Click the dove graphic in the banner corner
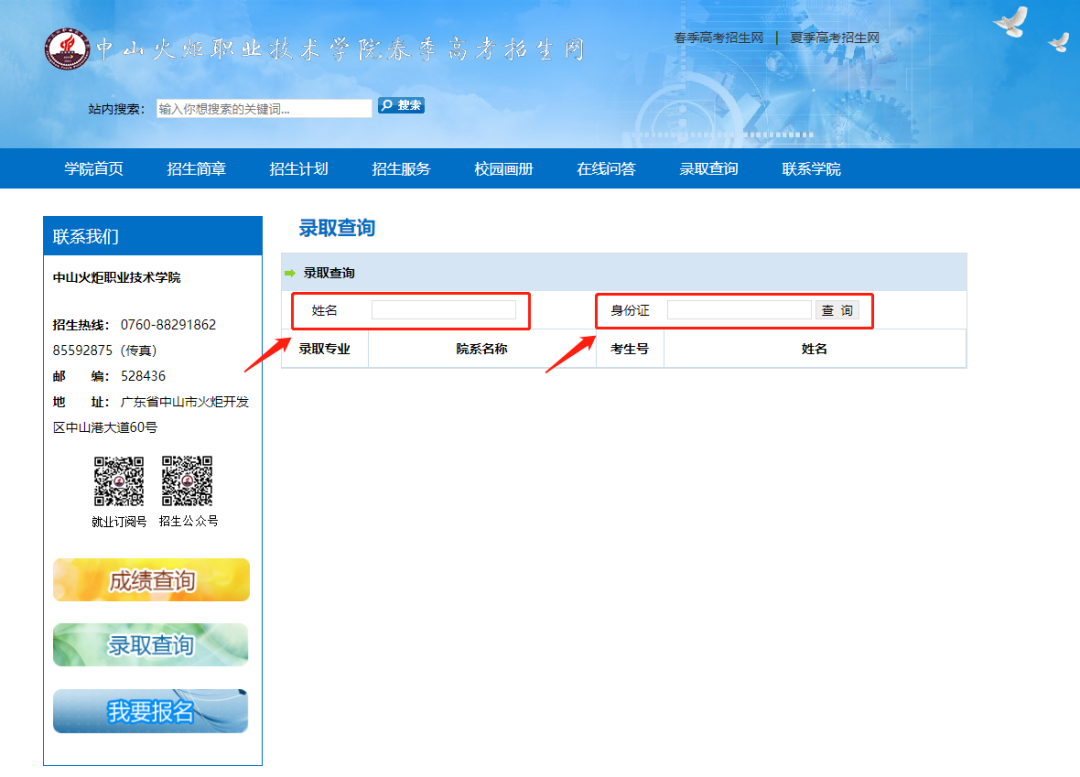The width and height of the screenshot is (1080, 777). point(1010,22)
